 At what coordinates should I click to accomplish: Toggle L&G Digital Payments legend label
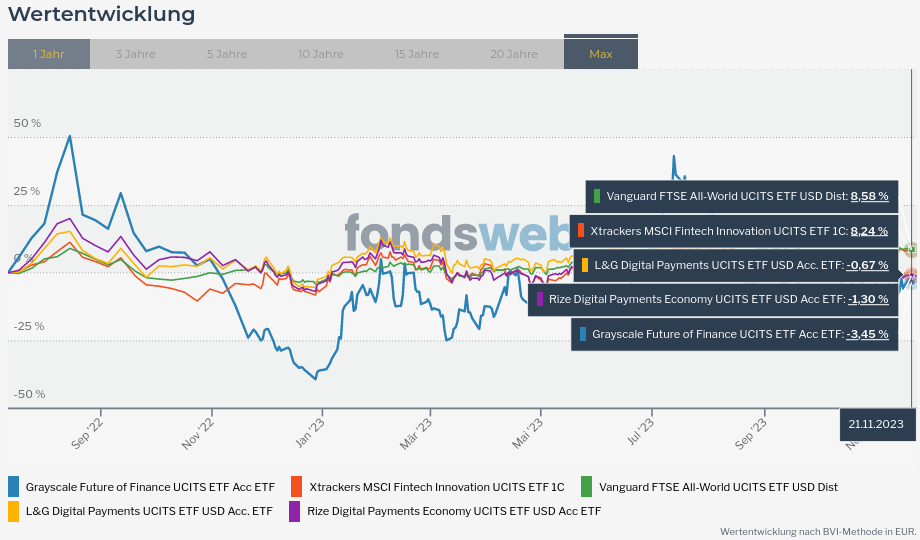pos(149,511)
